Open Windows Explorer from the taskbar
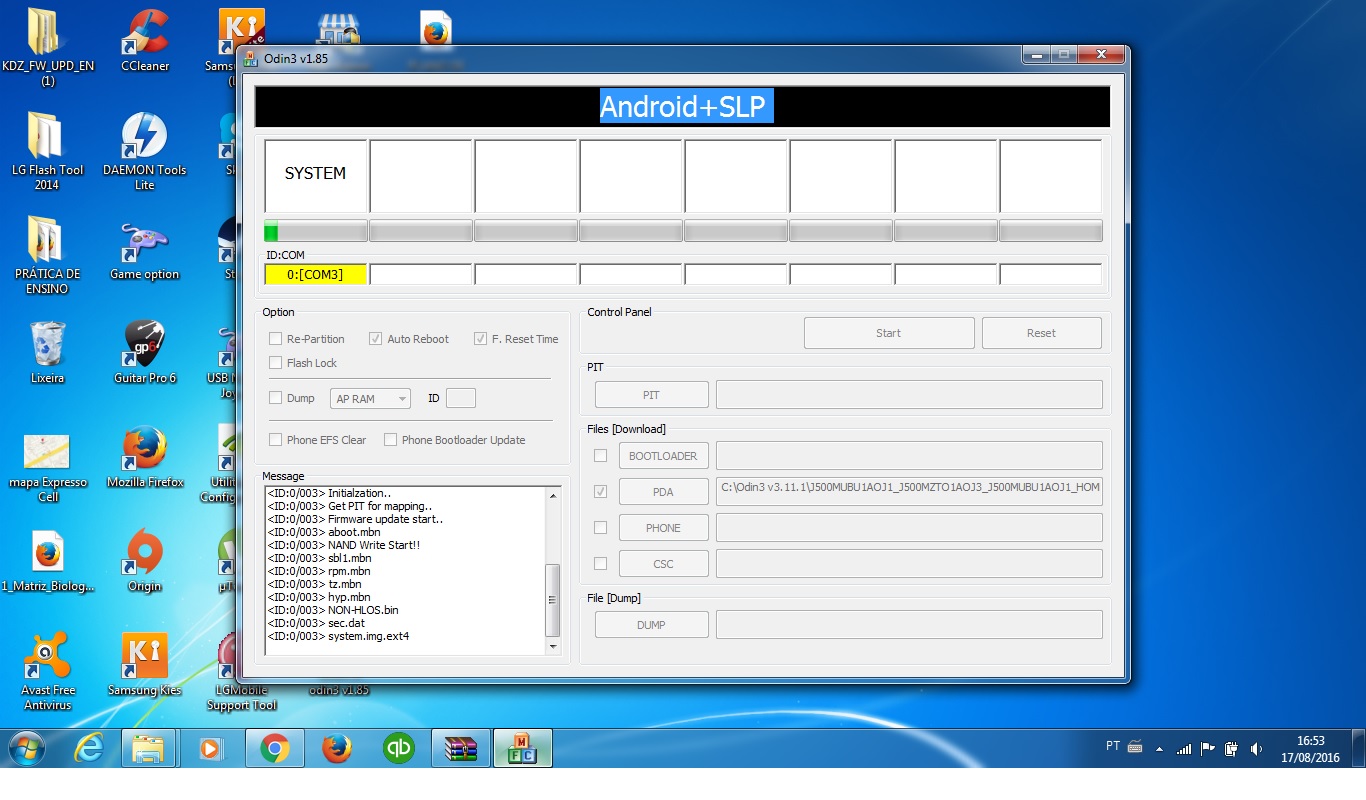 click(x=149, y=748)
